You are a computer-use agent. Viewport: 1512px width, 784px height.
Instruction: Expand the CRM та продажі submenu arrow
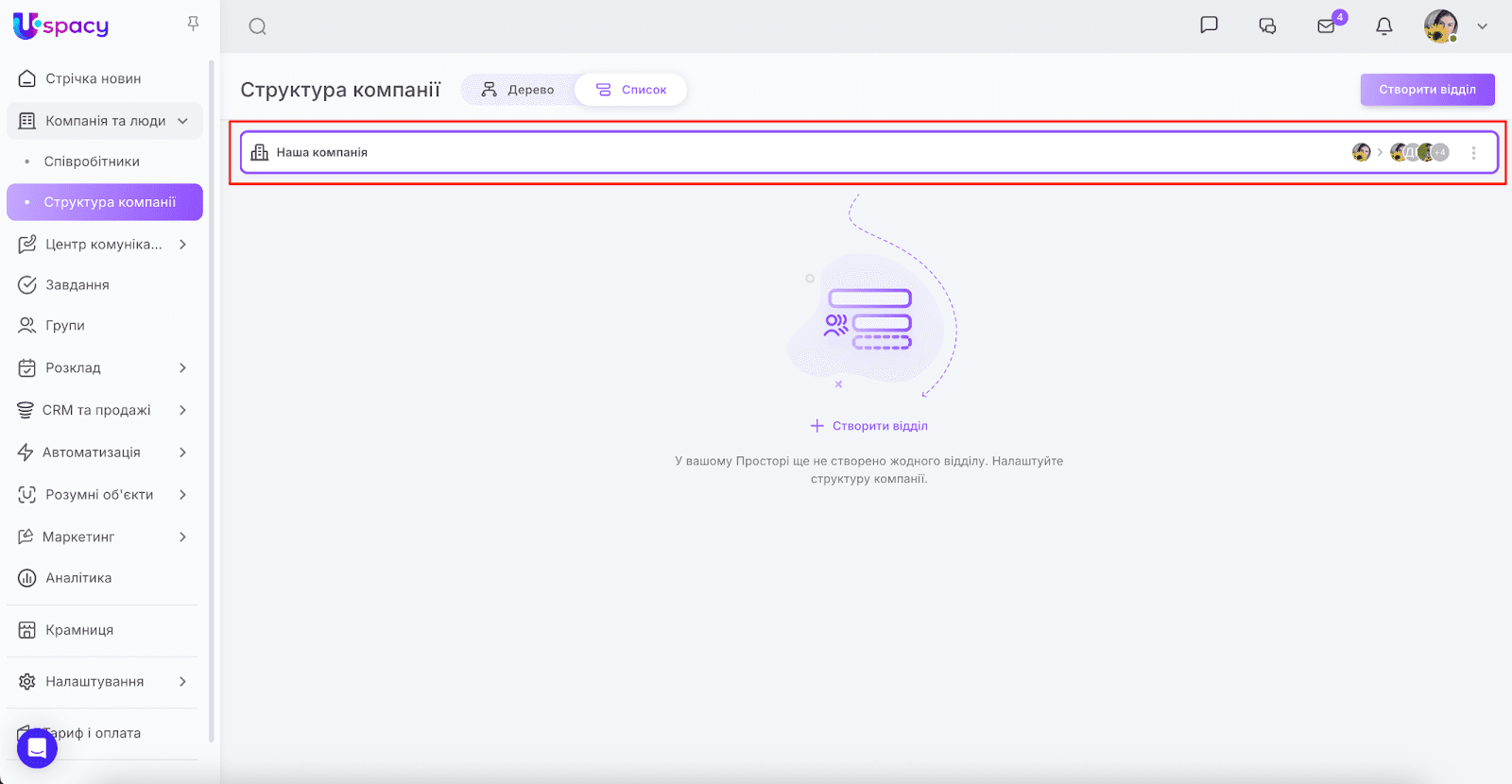[x=182, y=410]
